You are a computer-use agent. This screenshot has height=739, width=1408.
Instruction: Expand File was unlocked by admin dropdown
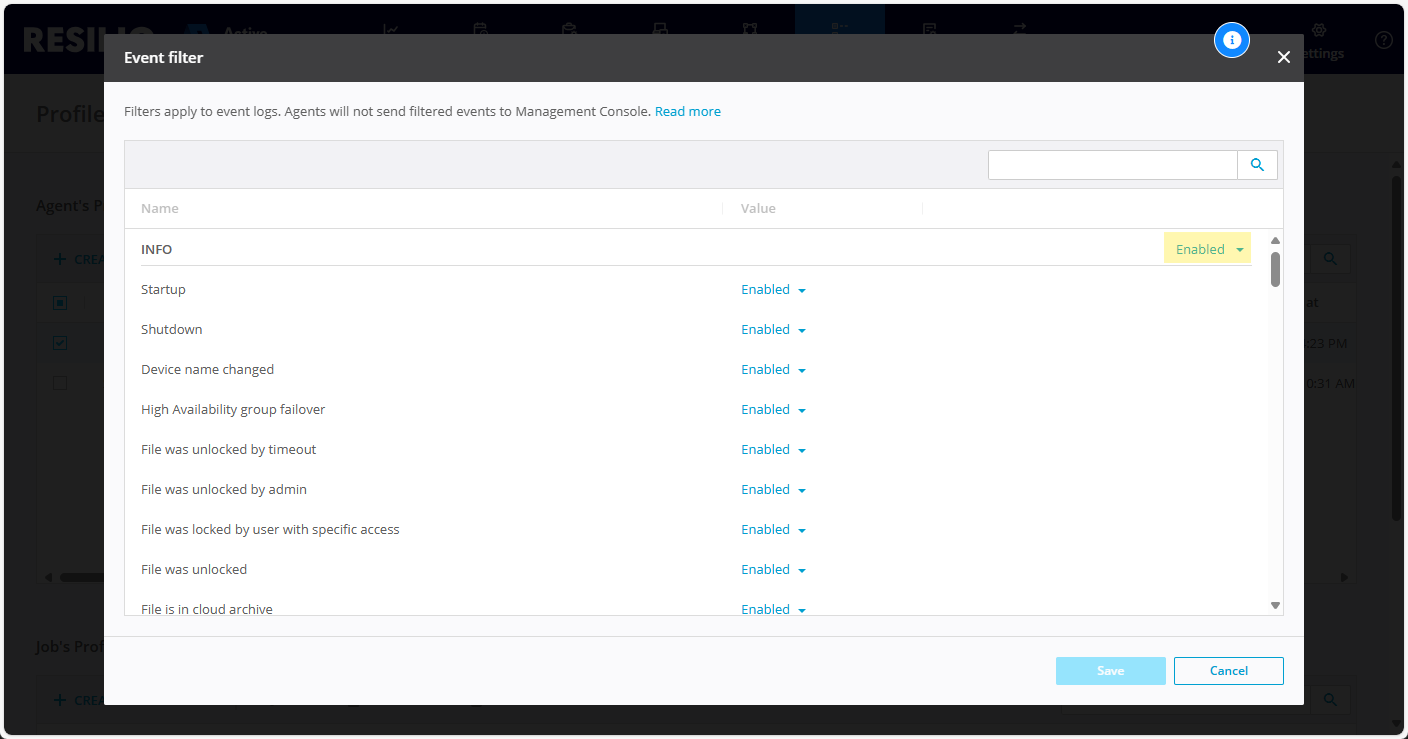(x=773, y=490)
